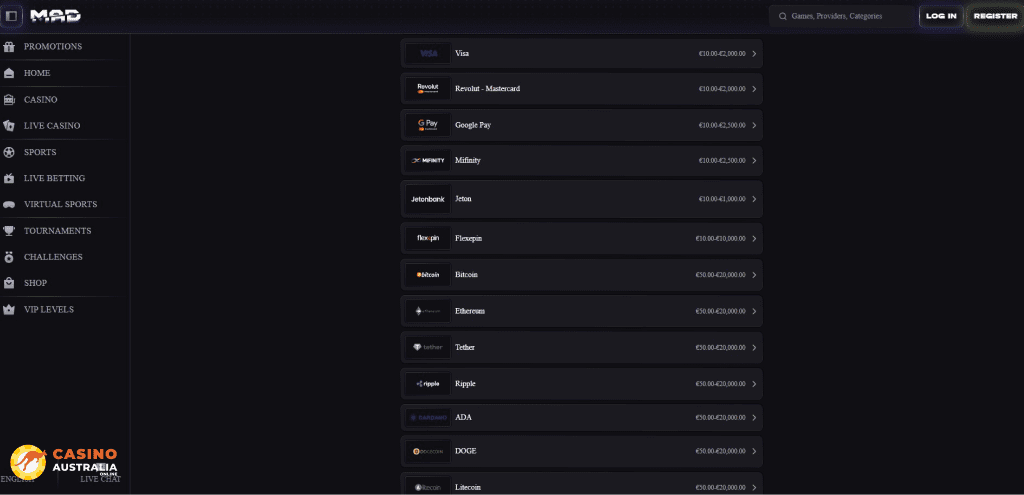Expand the Google Pay row chevron
The width and height of the screenshot is (1024, 495).
(x=754, y=125)
